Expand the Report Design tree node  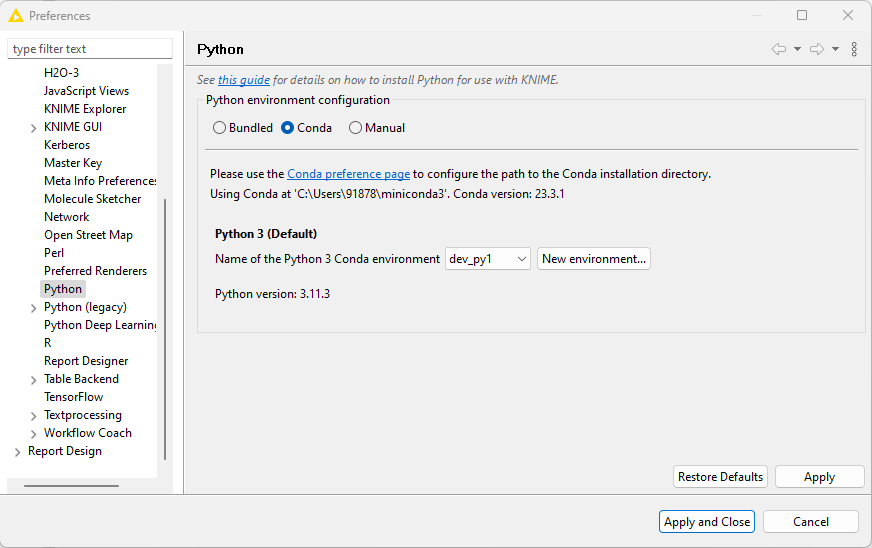click(17, 452)
